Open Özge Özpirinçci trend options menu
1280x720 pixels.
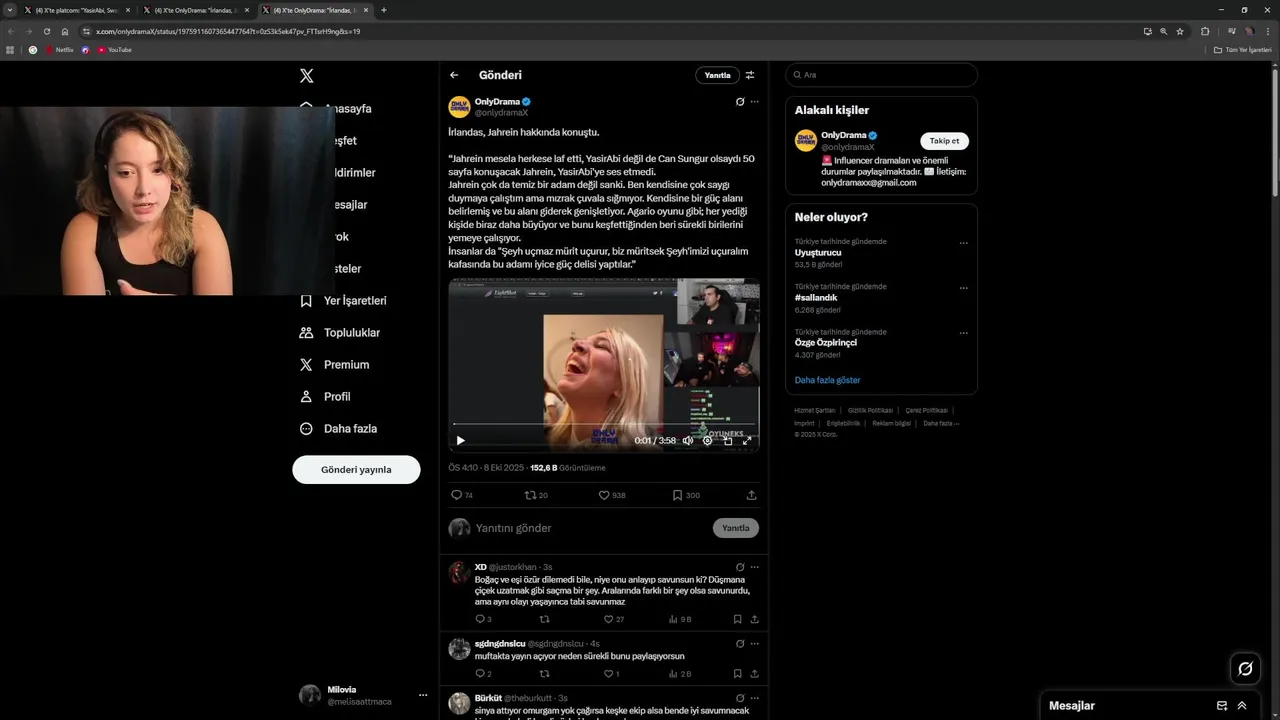(964, 333)
